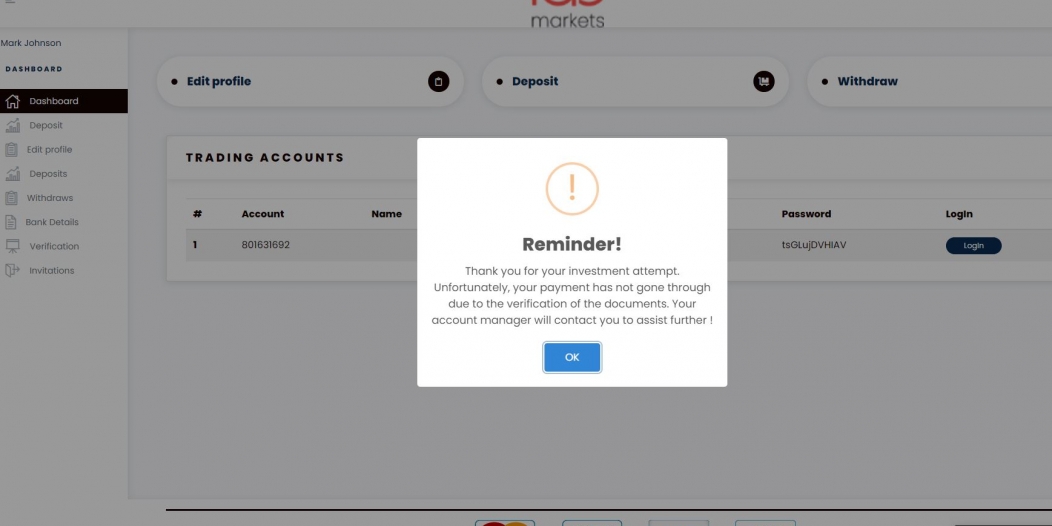The width and height of the screenshot is (1052, 526).
Task: Click the round clipboard icon on Edit profile card
Action: tap(439, 82)
